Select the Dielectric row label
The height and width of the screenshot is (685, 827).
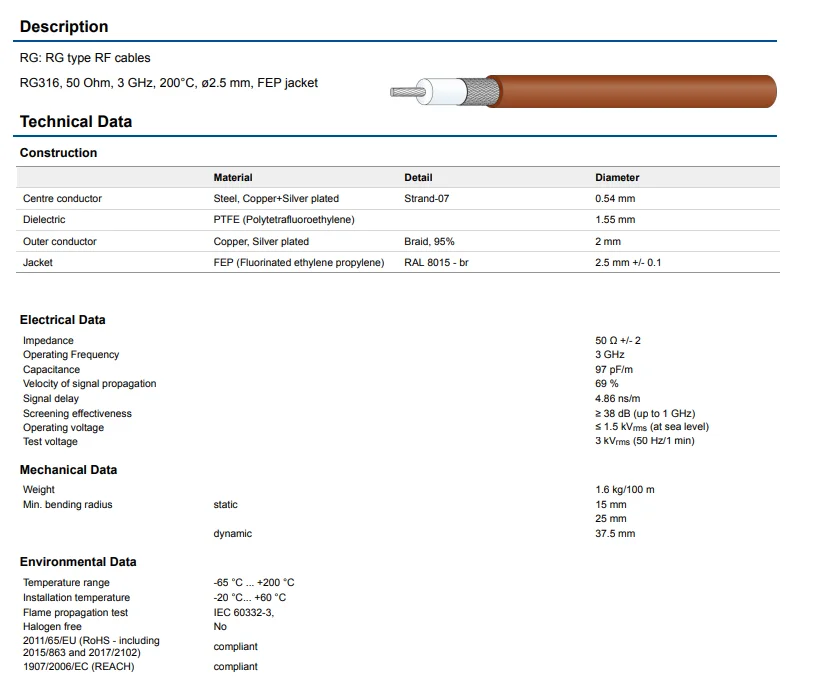[x=44, y=219]
